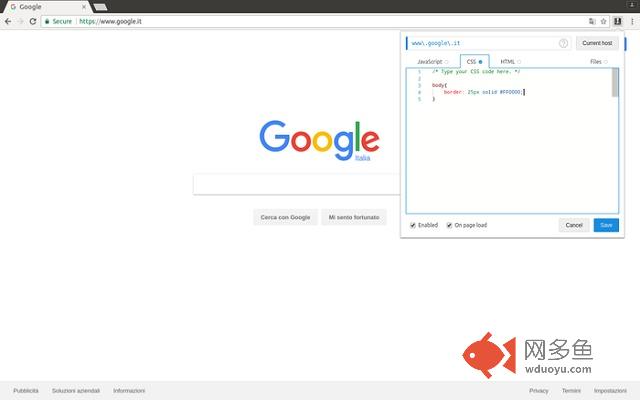
Task: Click the browser forward arrow
Action: point(20,21)
